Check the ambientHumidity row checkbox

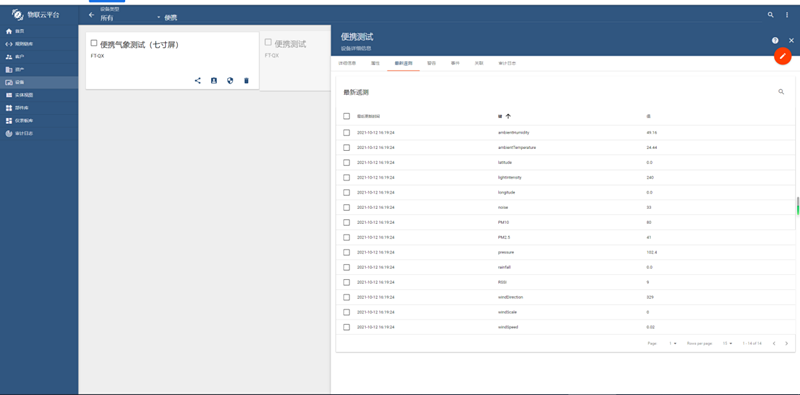(346, 132)
